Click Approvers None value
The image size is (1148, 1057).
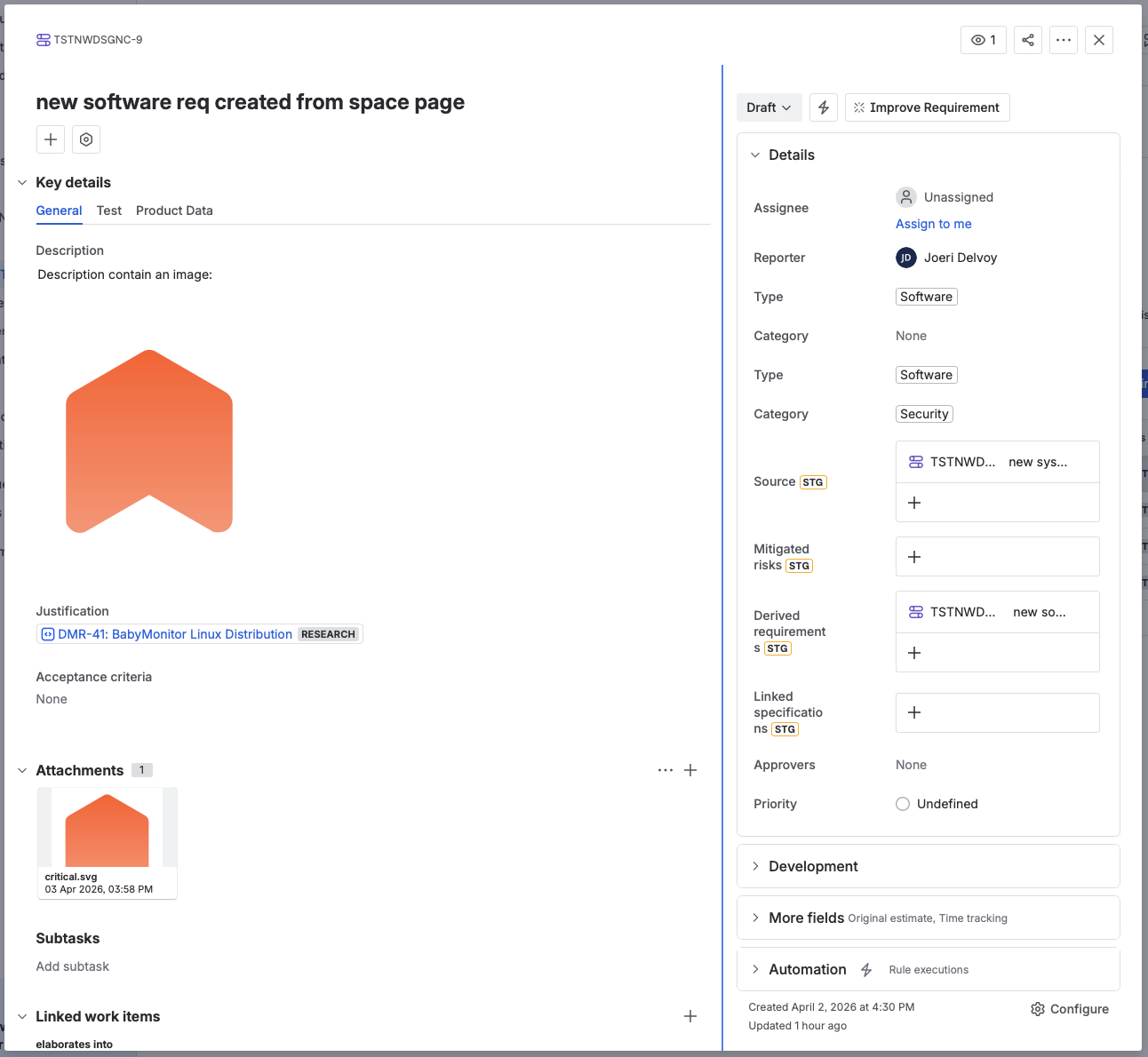point(912,765)
